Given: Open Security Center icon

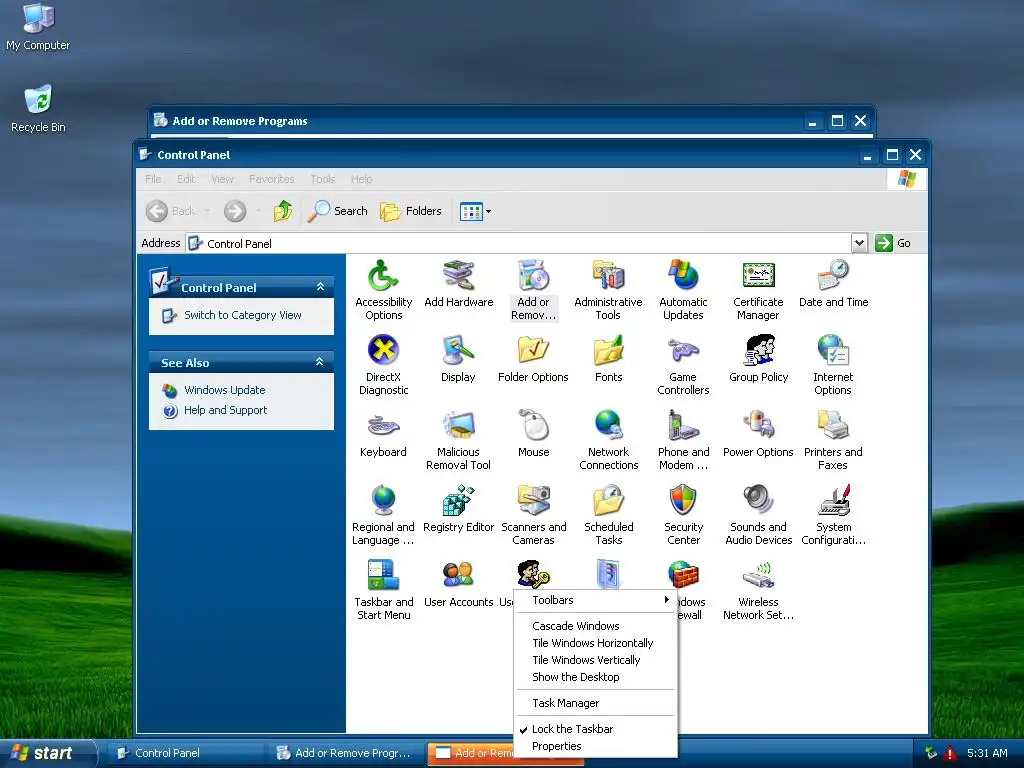Looking at the screenshot, I should tap(683, 516).
